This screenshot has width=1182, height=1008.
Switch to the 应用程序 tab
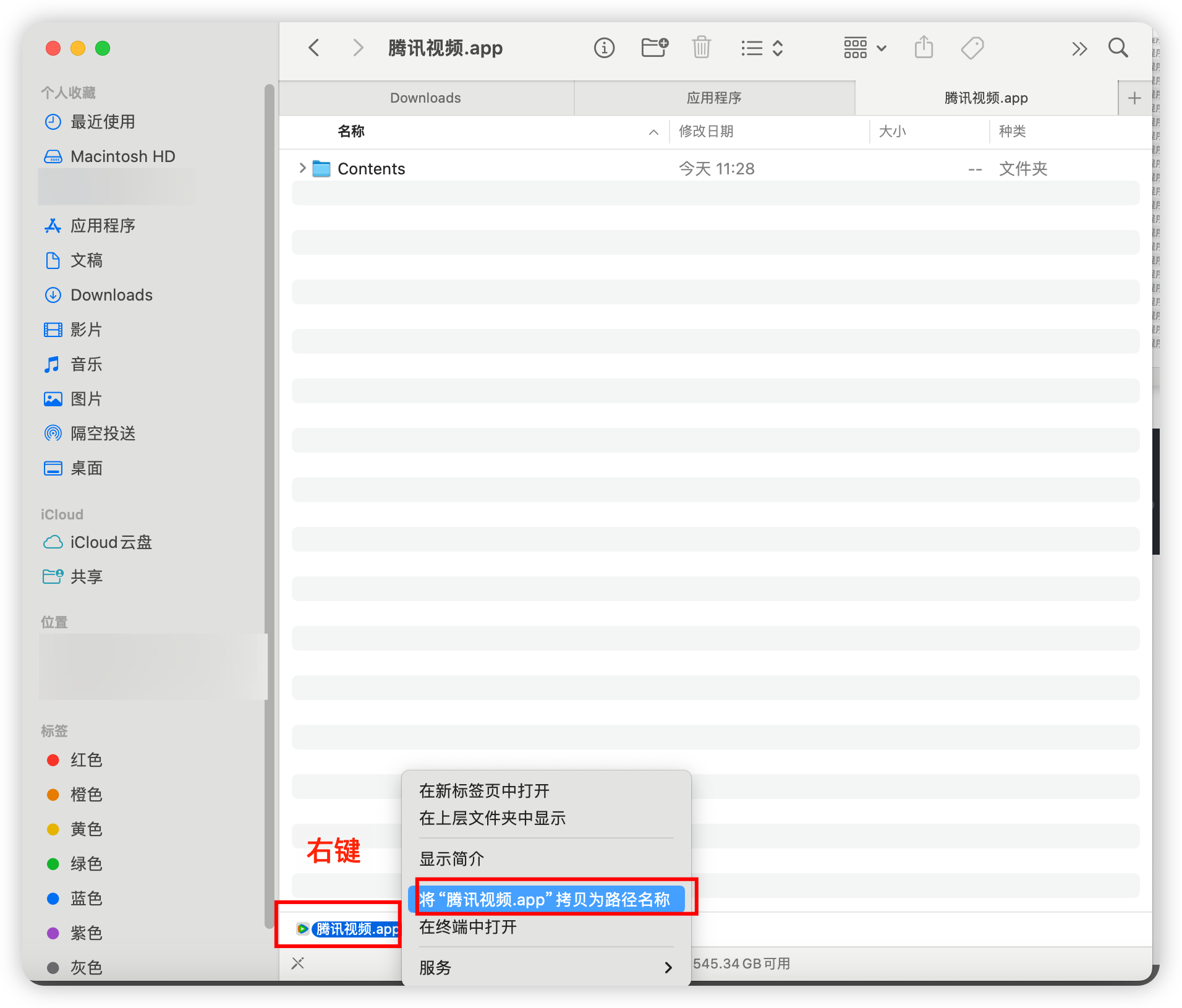(714, 98)
